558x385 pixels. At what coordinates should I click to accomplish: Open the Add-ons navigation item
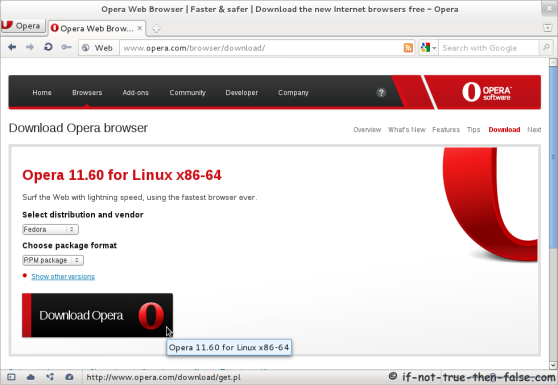pyautogui.click(x=136, y=93)
